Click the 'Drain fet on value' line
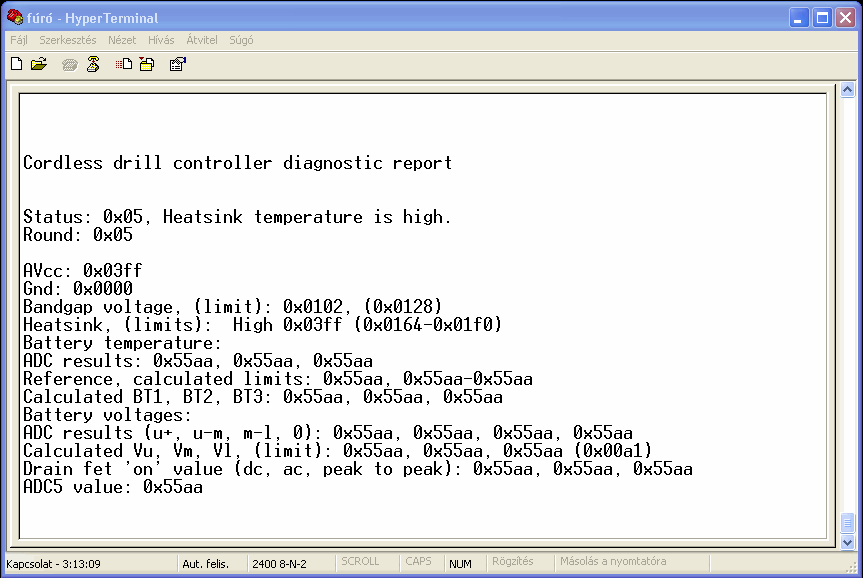Viewport: 863px width, 578px height. pos(358,469)
